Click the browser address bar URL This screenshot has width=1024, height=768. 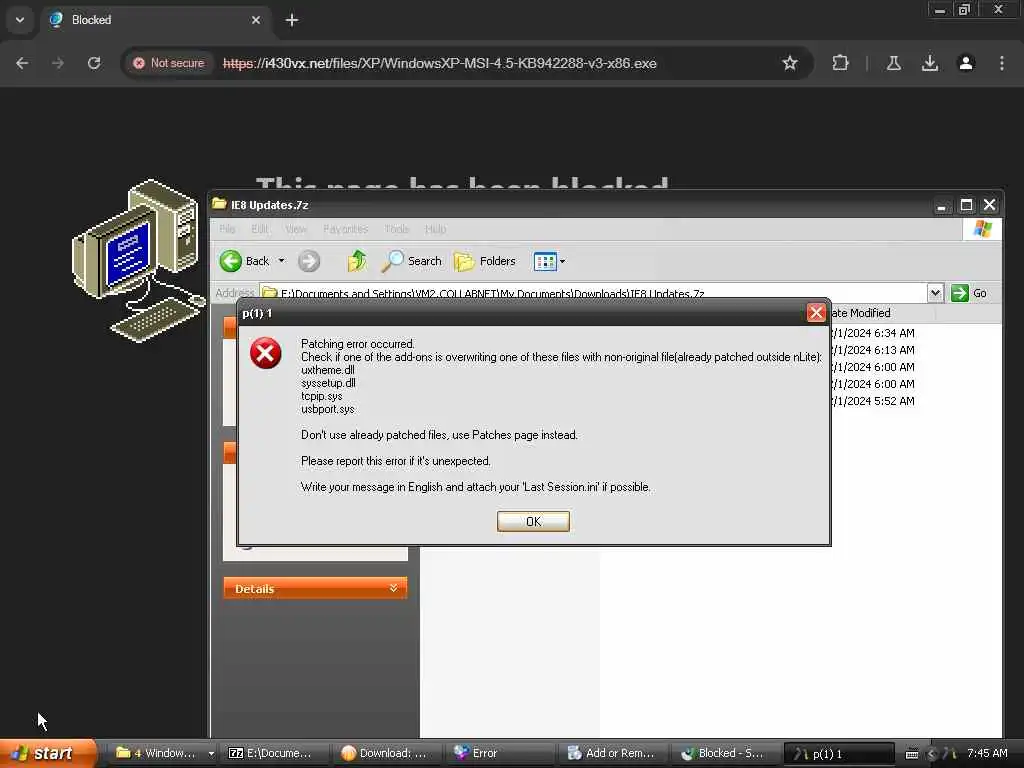tap(440, 63)
